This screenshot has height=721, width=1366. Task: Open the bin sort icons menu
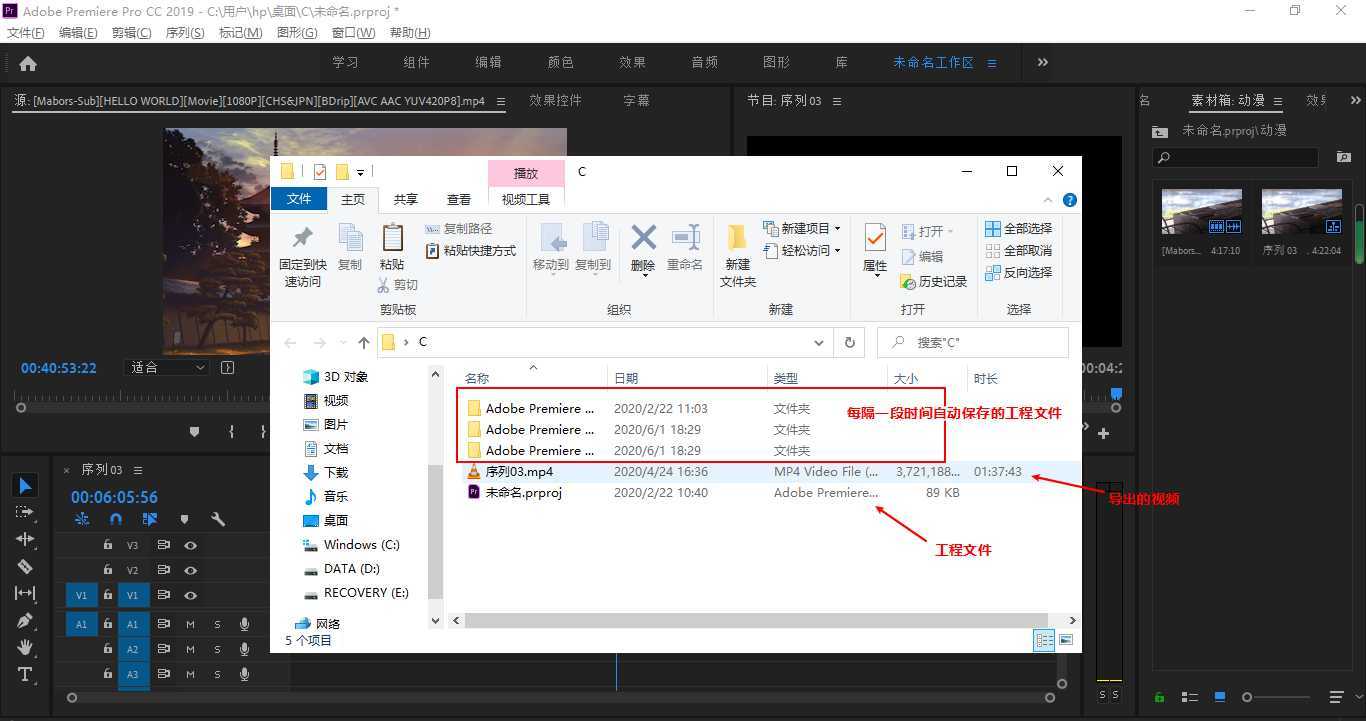click(1336, 697)
